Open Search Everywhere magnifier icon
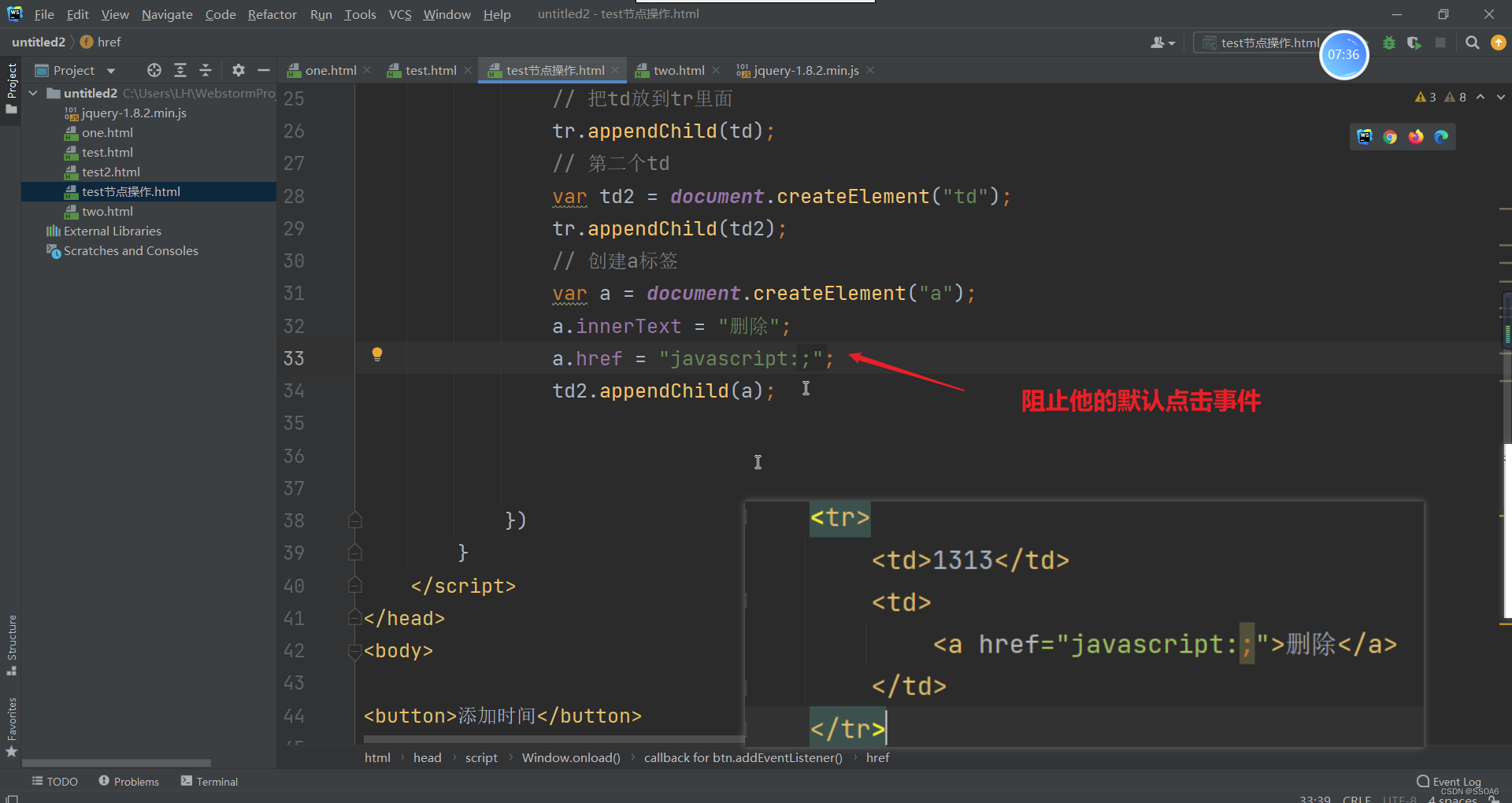 (1472, 43)
